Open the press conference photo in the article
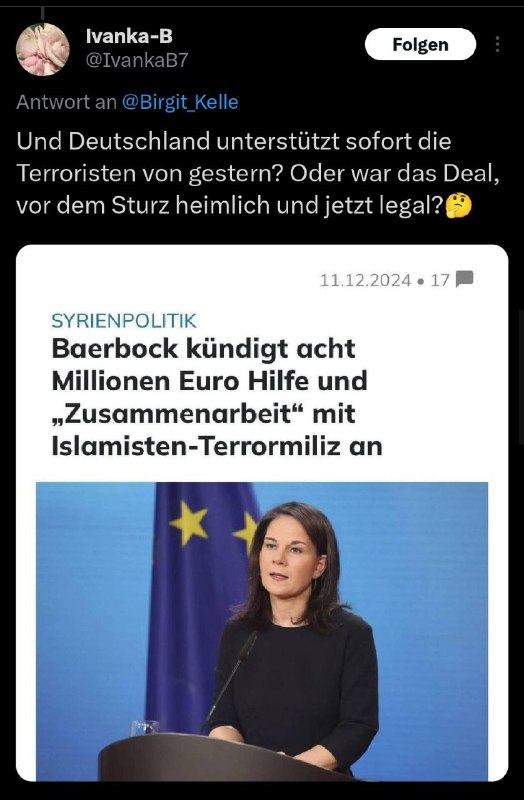Screen dimensions: 524x800 tap(262, 631)
